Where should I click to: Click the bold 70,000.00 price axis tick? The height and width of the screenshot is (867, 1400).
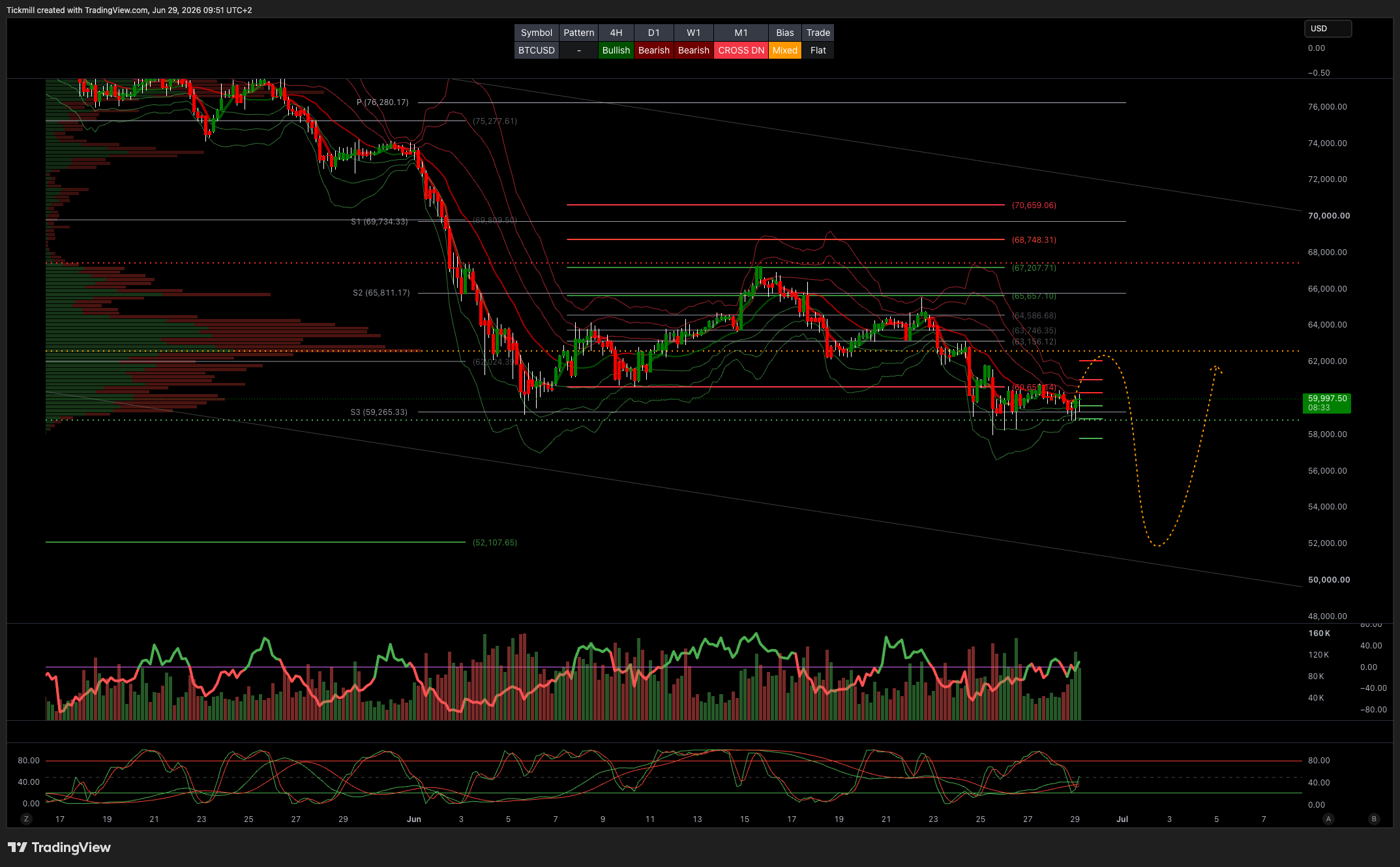[1329, 216]
